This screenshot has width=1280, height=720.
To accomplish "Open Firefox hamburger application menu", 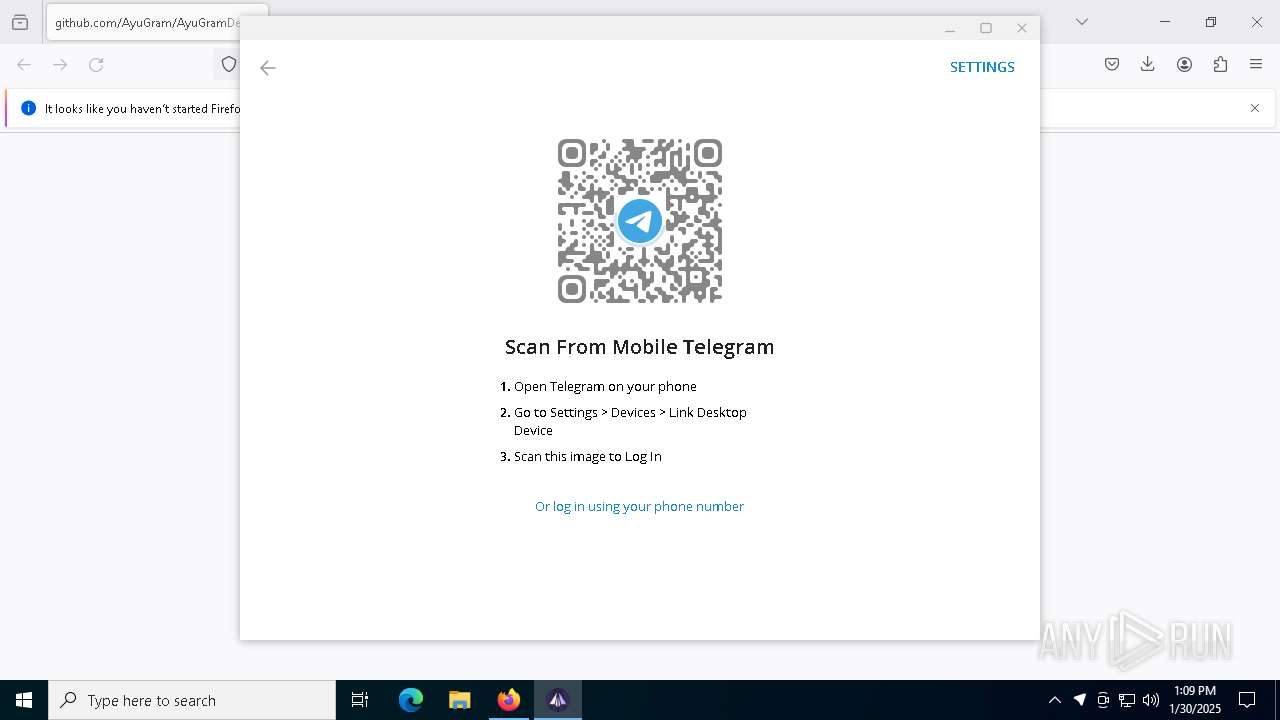I will coord(1256,65).
